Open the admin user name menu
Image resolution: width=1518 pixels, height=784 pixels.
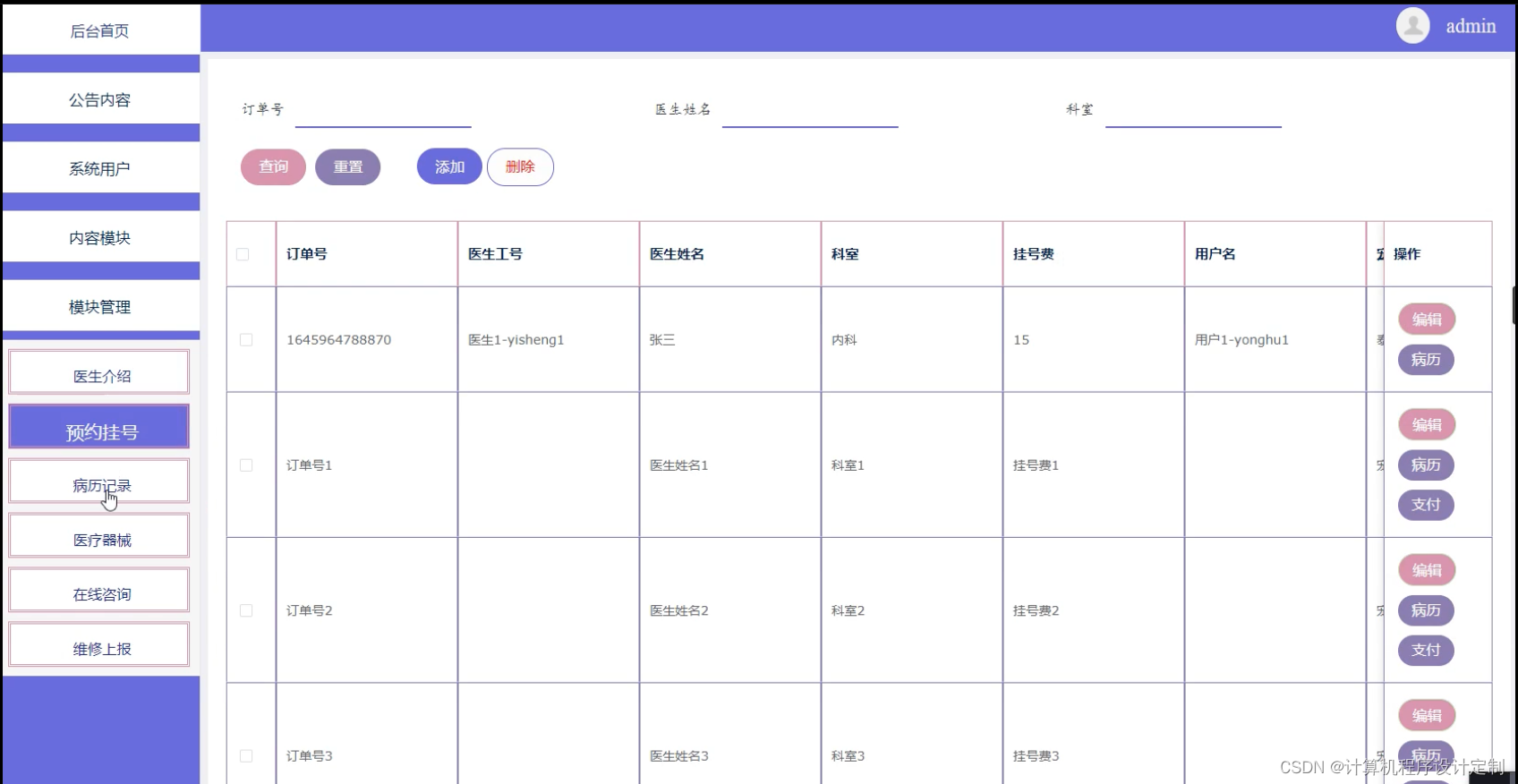[1471, 27]
